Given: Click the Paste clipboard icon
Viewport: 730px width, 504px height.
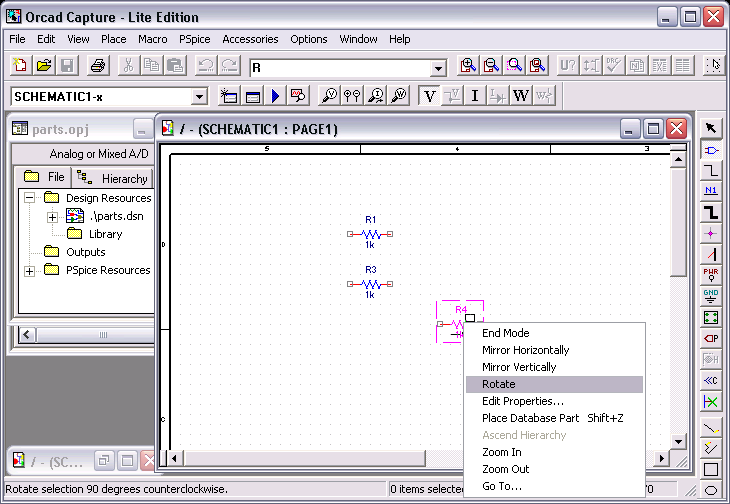Looking at the screenshot, I should [x=175, y=66].
